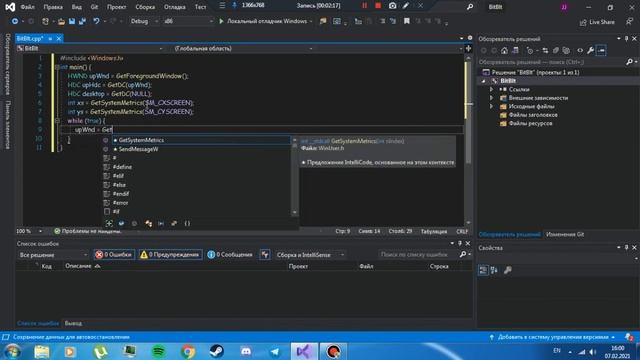Open the Правка menu
The width and height of the screenshot is (640, 360).
pos(53,7)
